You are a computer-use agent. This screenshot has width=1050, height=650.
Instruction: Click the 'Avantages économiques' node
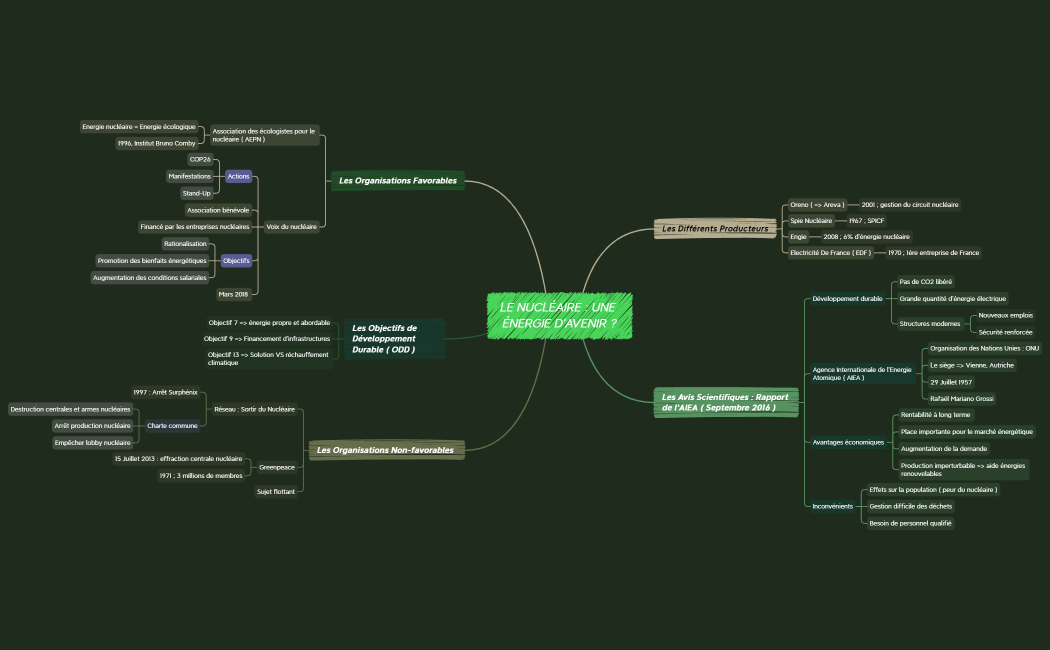click(848, 442)
